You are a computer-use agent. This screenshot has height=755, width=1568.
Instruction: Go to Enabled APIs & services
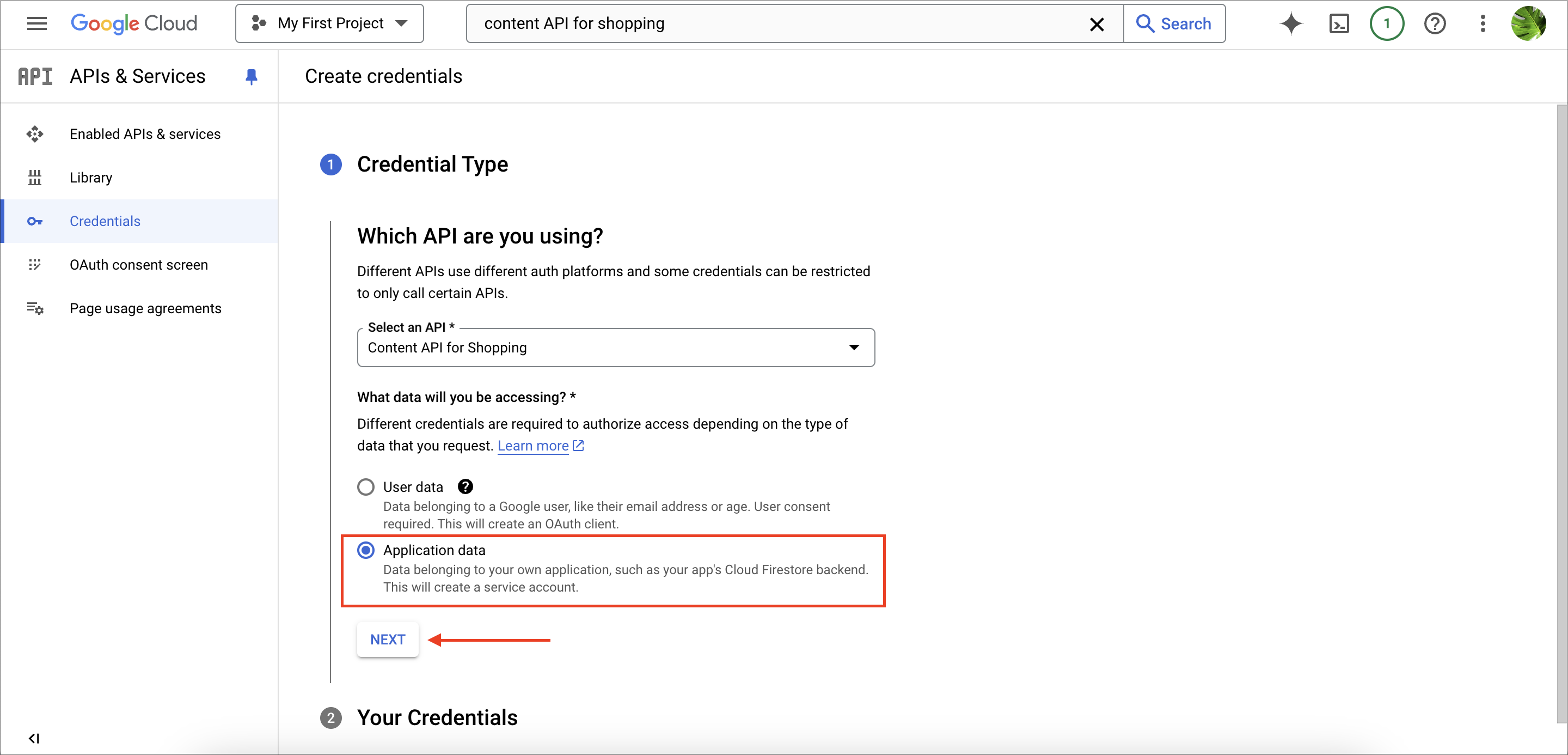(x=139, y=134)
